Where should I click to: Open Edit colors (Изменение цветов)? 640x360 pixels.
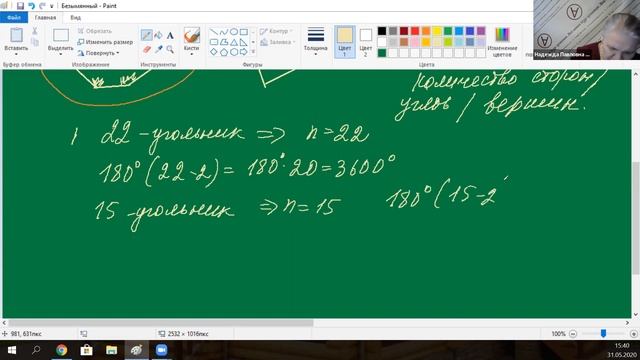[502, 42]
